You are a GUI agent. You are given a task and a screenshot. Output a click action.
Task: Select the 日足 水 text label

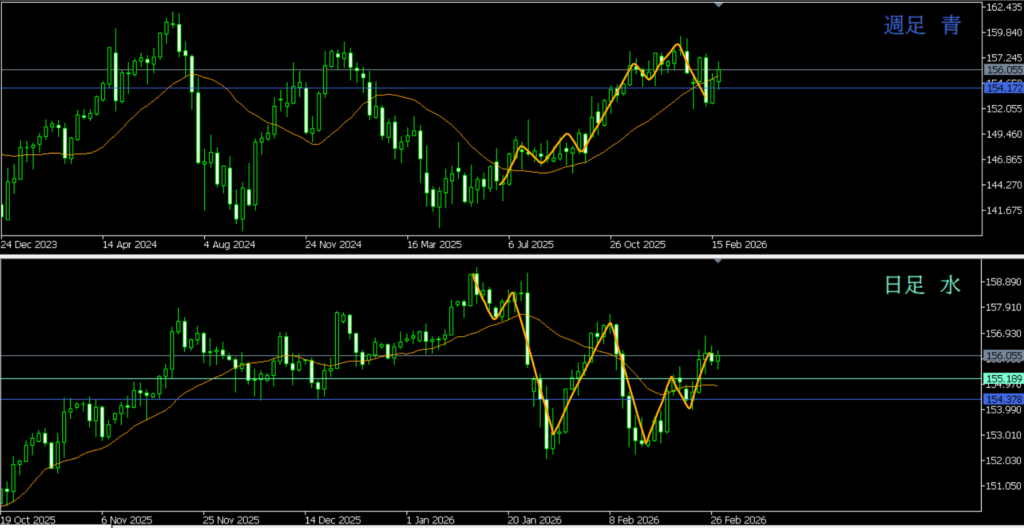[922, 286]
